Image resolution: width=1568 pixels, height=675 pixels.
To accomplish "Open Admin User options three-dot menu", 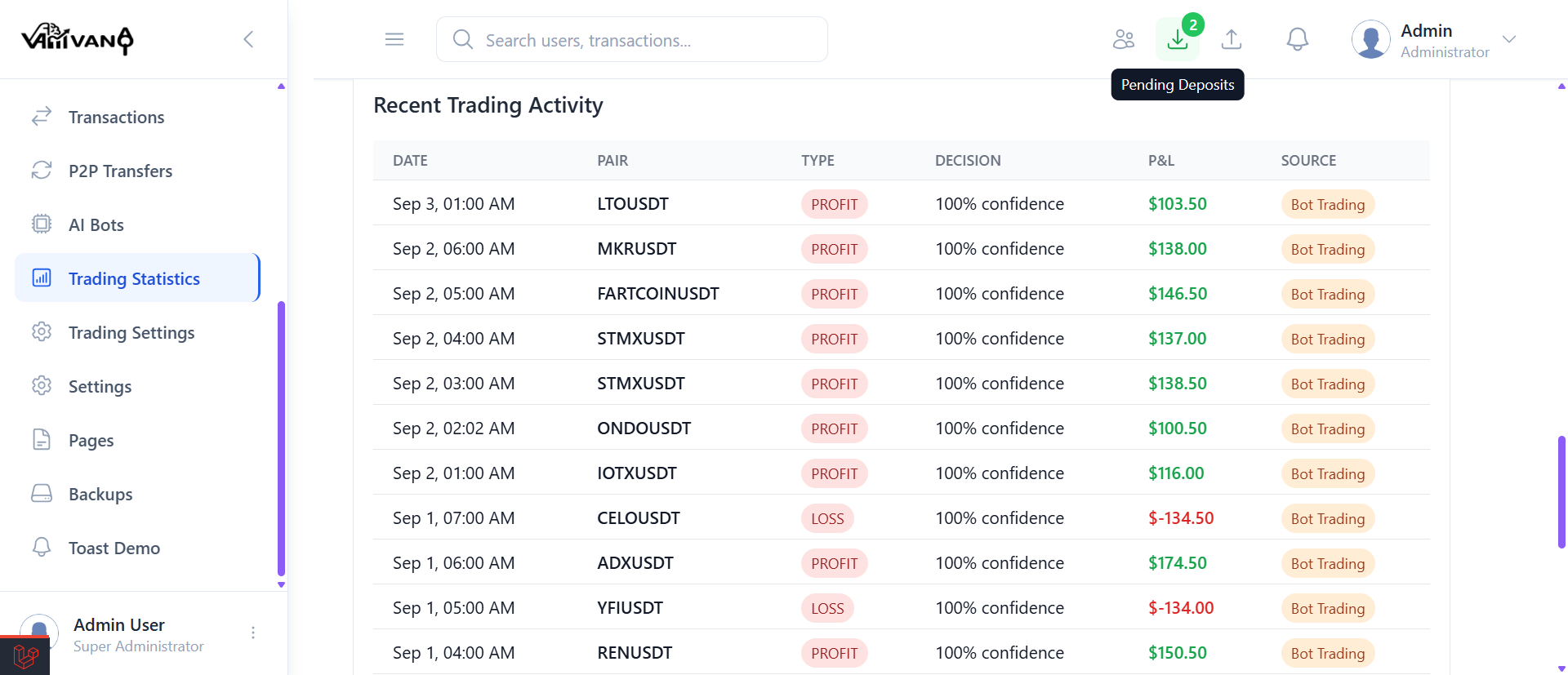I will [253, 633].
